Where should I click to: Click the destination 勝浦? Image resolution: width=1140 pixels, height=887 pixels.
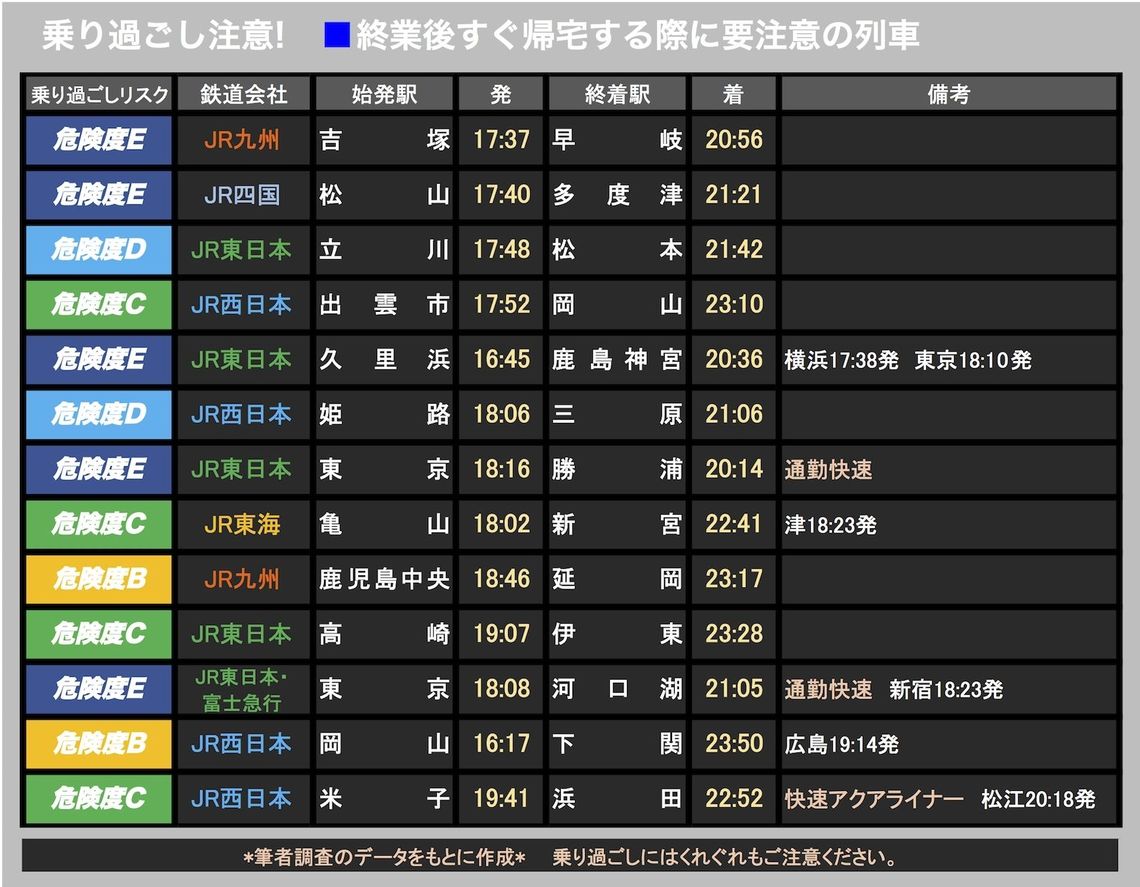click(617, 469)
